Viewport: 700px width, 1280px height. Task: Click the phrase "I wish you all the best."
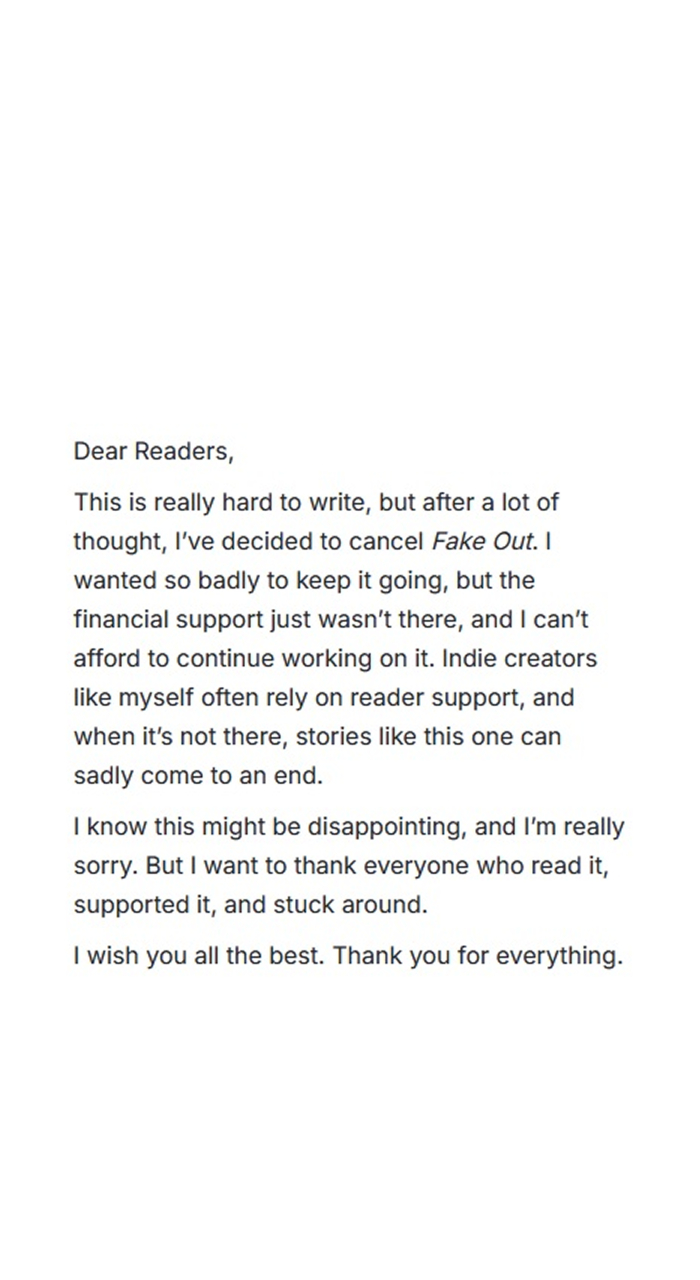[x=198, y=956]
